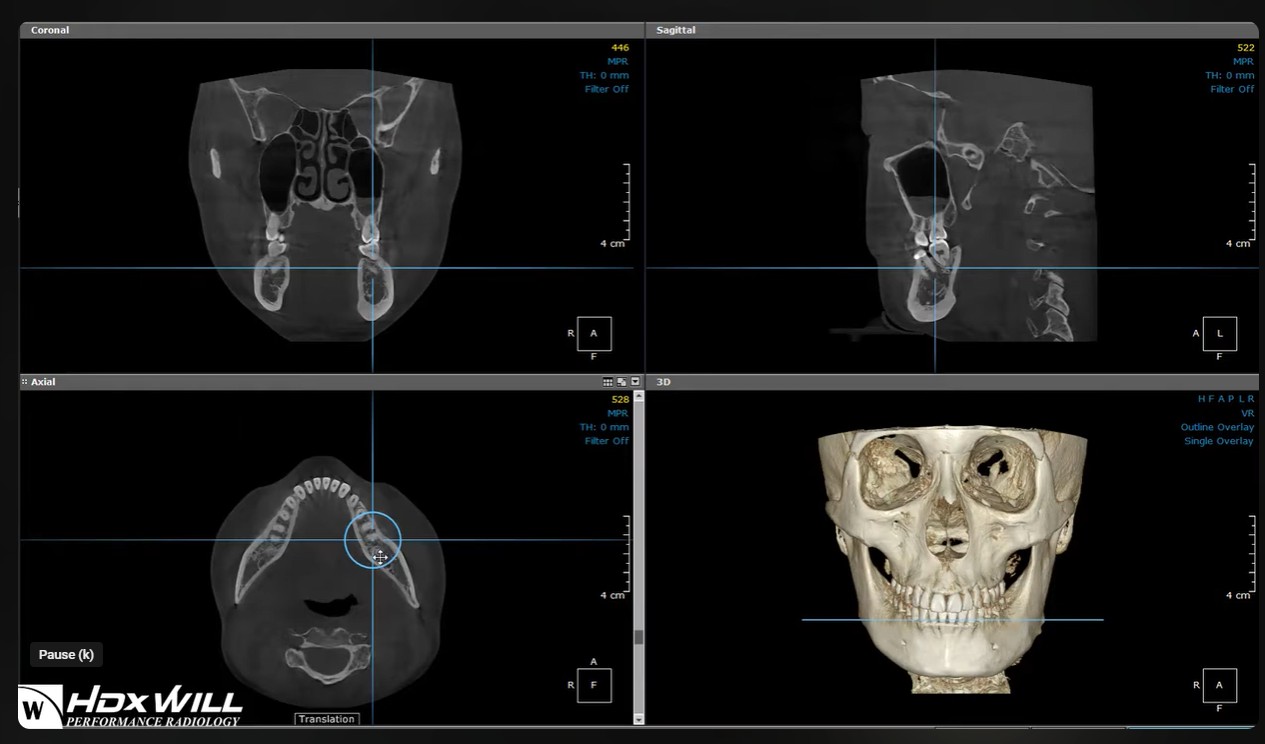Toggle the Single Overlay option
1265x744 pixels.
(1219, 441)
